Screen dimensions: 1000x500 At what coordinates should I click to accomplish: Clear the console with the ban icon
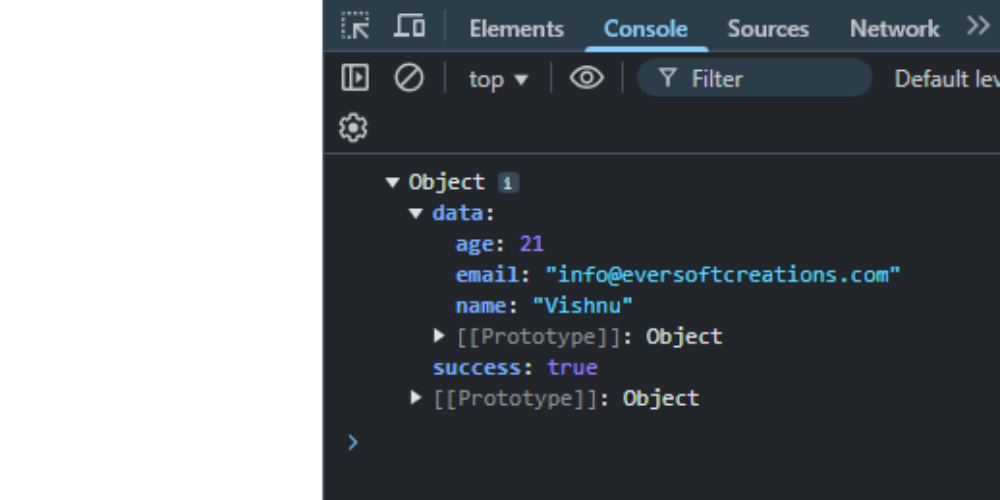coord(409,78)
